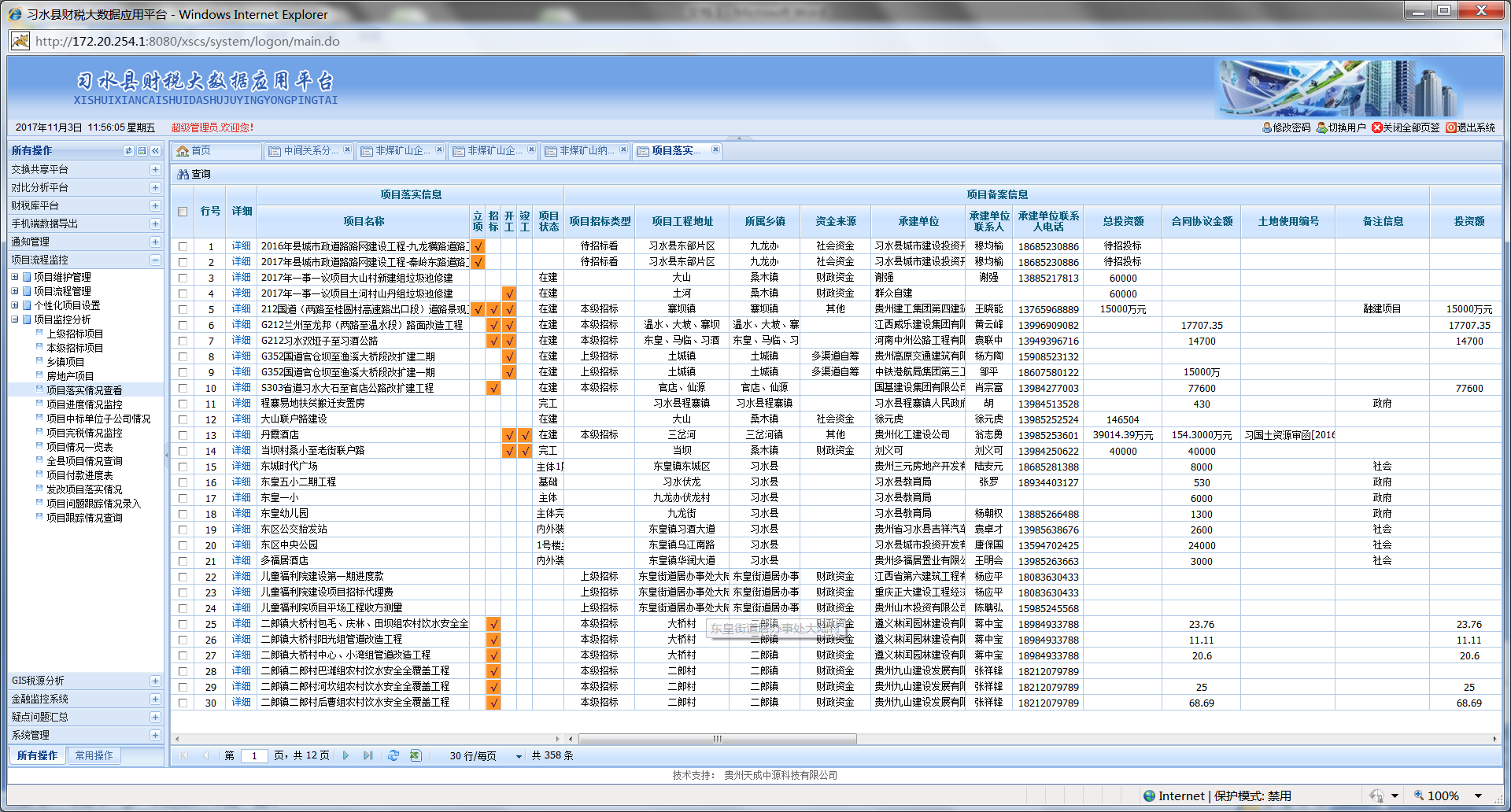Go to next page using arrow icon
Viewport: 1511px width, 812px height.
point(345,755)
